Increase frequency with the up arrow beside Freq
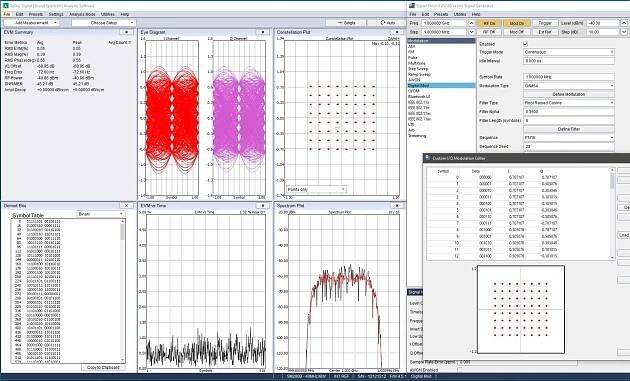 [x=471, y=23]
